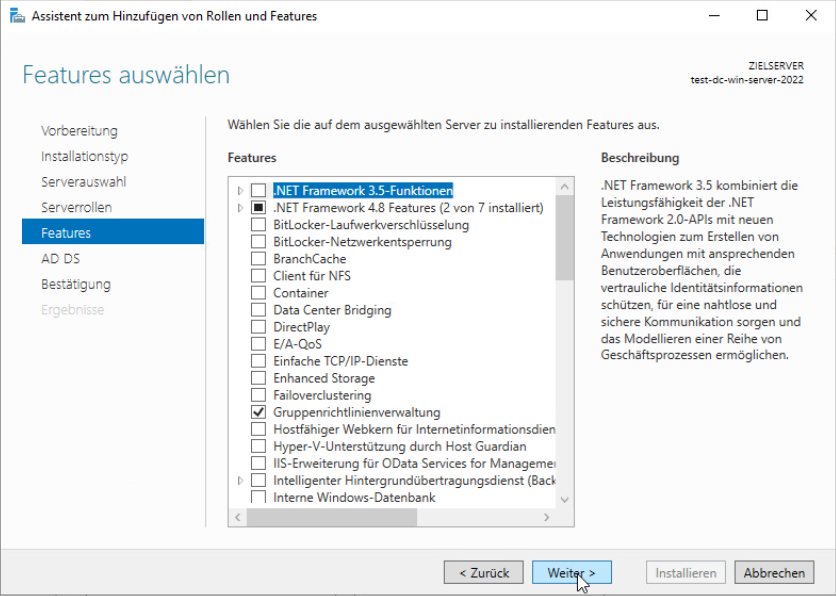The height and width of the screenshot is (596, 836).
Task: Tick Einfache TCP/IP-Dienste checkbox
Action: click(x=259, y=361)
